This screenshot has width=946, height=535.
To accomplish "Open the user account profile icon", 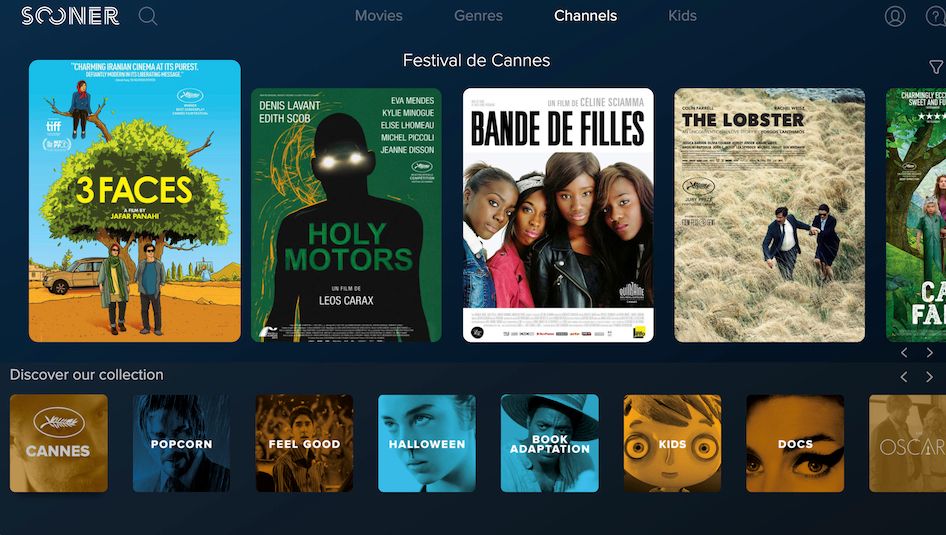I will tap(895, 16).
